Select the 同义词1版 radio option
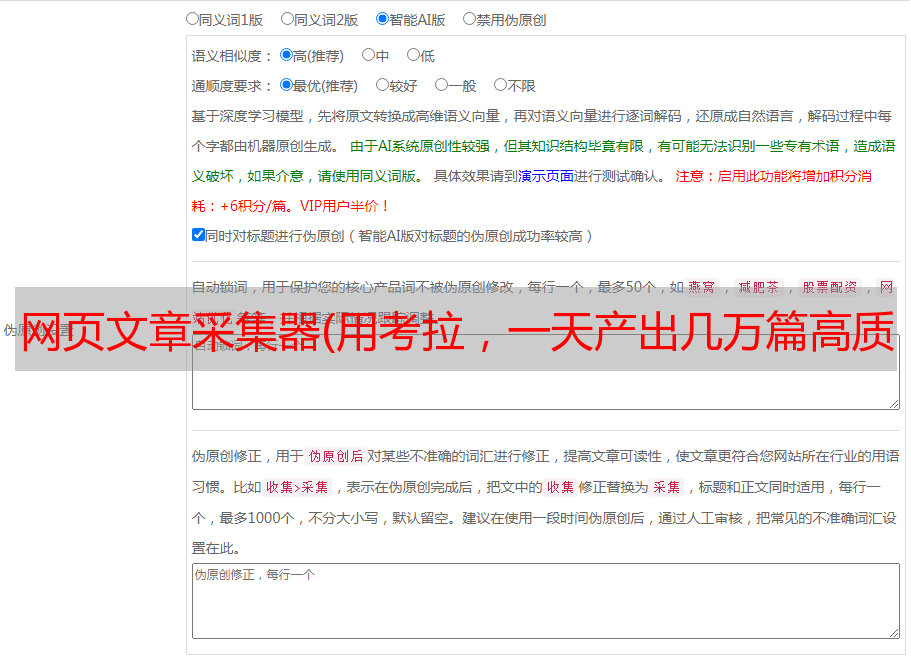This screenshot has height=658, width=911. (x=192, y=19)
